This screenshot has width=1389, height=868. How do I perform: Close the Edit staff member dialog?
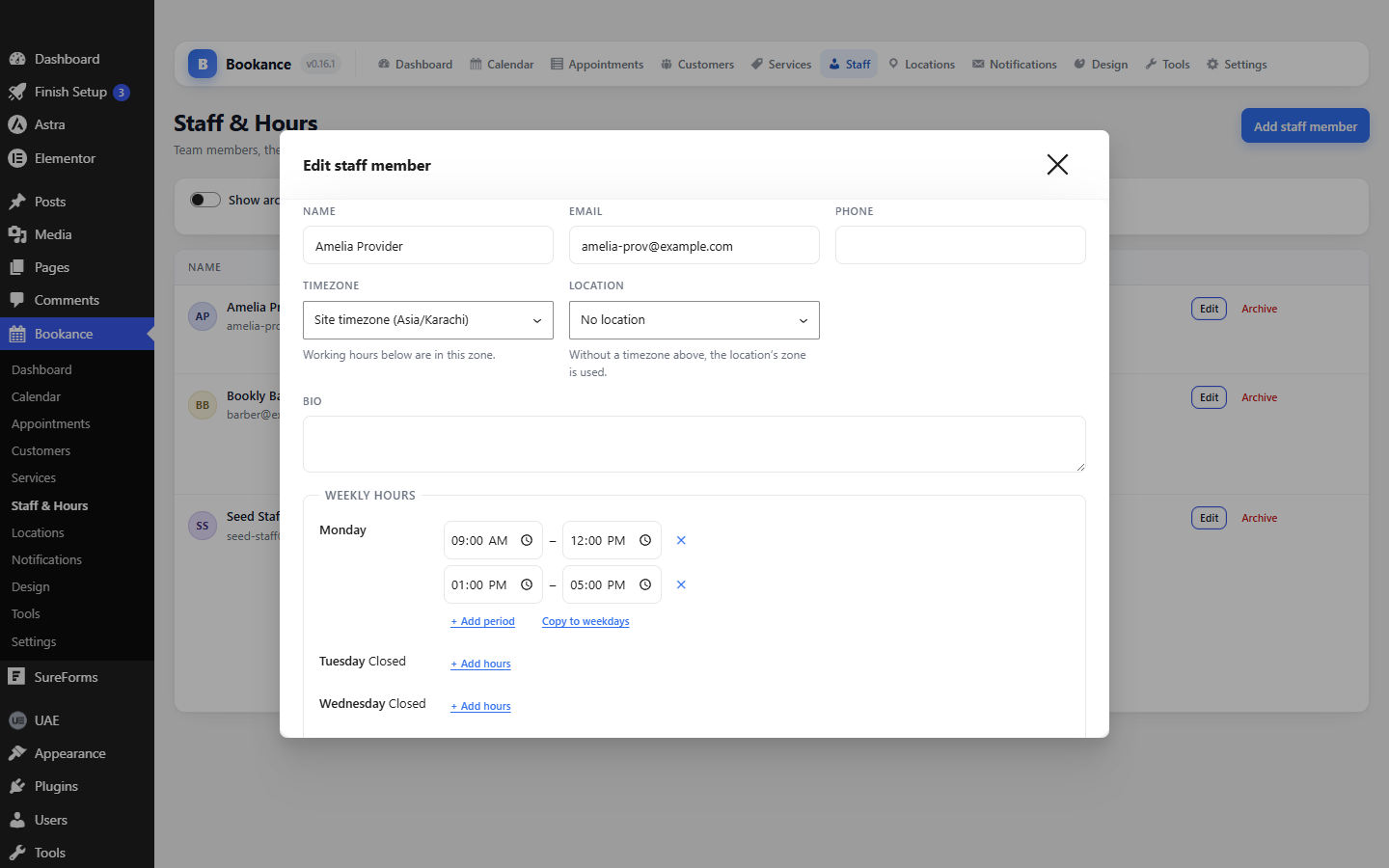(1057, 165)
